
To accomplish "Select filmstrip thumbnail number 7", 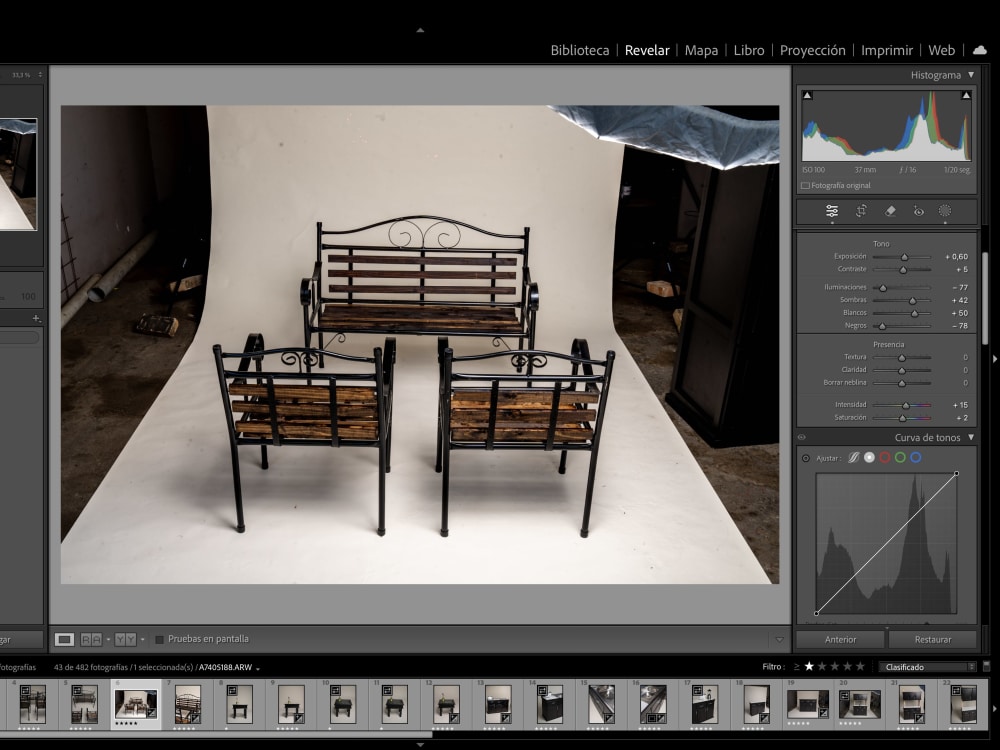I will click(x=188, y=704).
